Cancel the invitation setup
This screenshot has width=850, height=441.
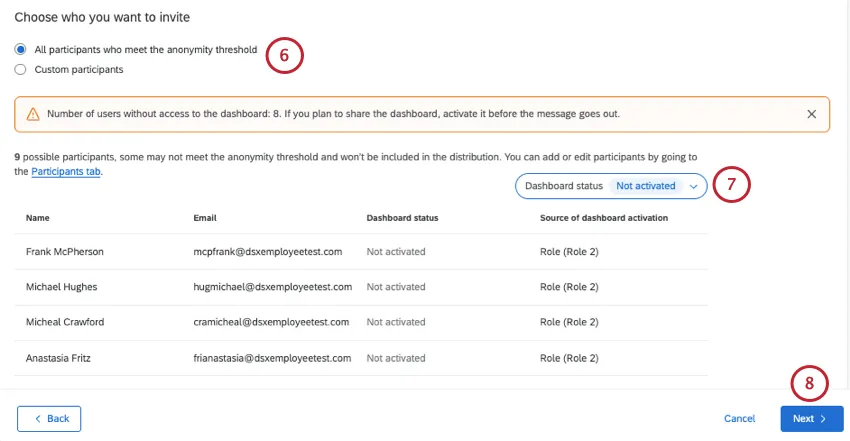739,419
